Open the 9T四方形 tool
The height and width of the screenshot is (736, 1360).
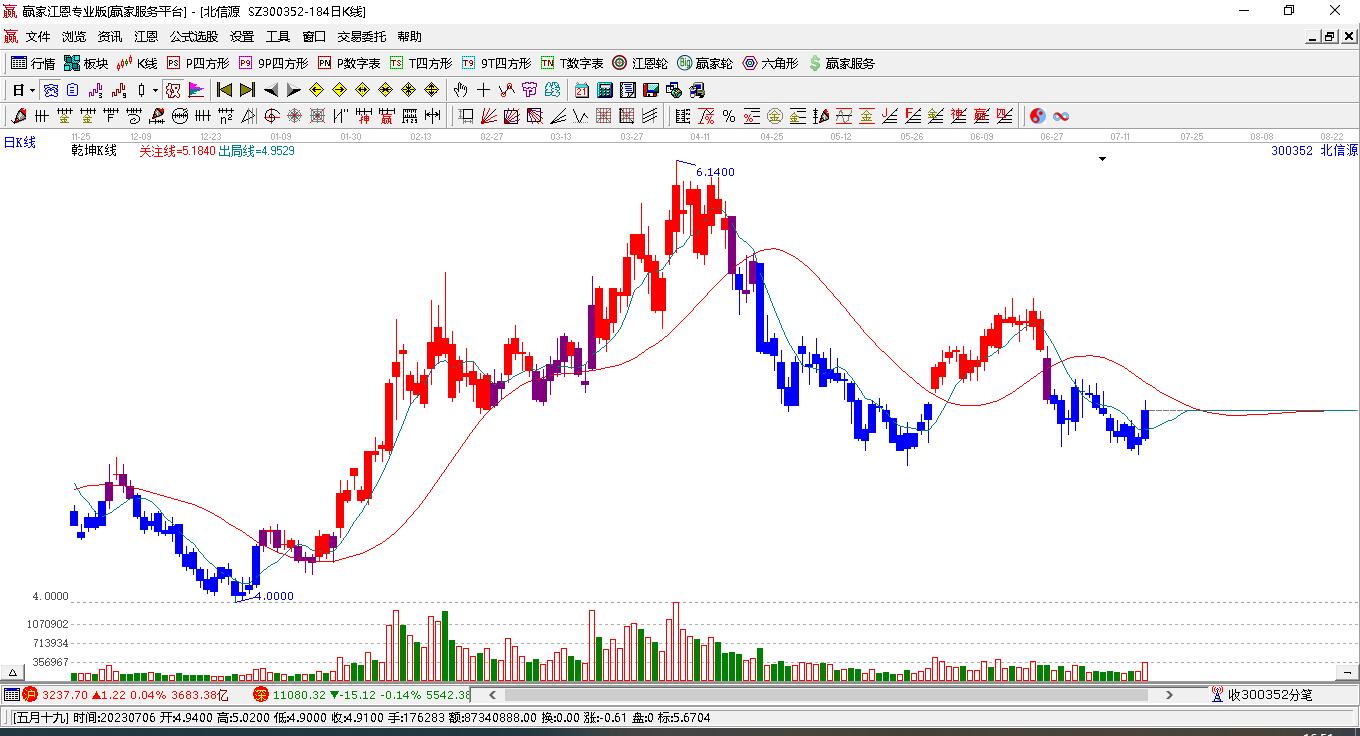[x=496, y=63]
